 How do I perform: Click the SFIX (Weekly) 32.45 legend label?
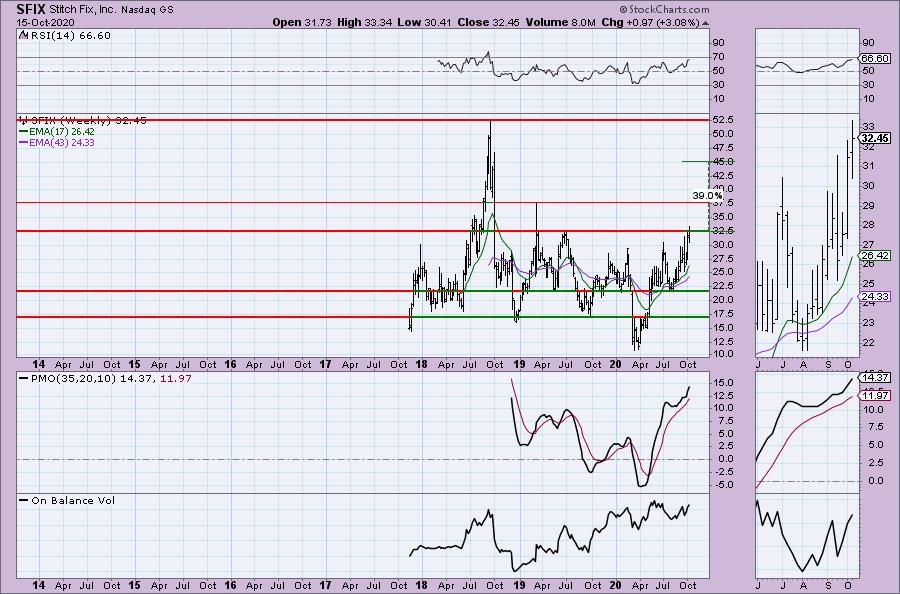[88, 121]
